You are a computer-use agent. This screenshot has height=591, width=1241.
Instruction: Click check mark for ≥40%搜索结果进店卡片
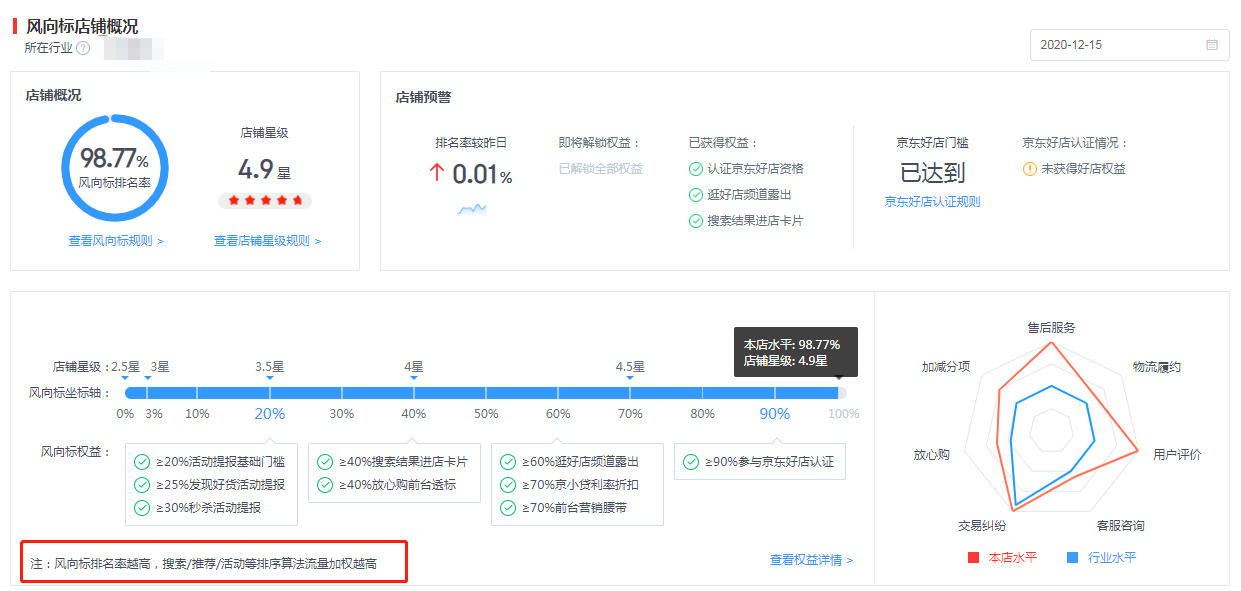coord(325,462)
